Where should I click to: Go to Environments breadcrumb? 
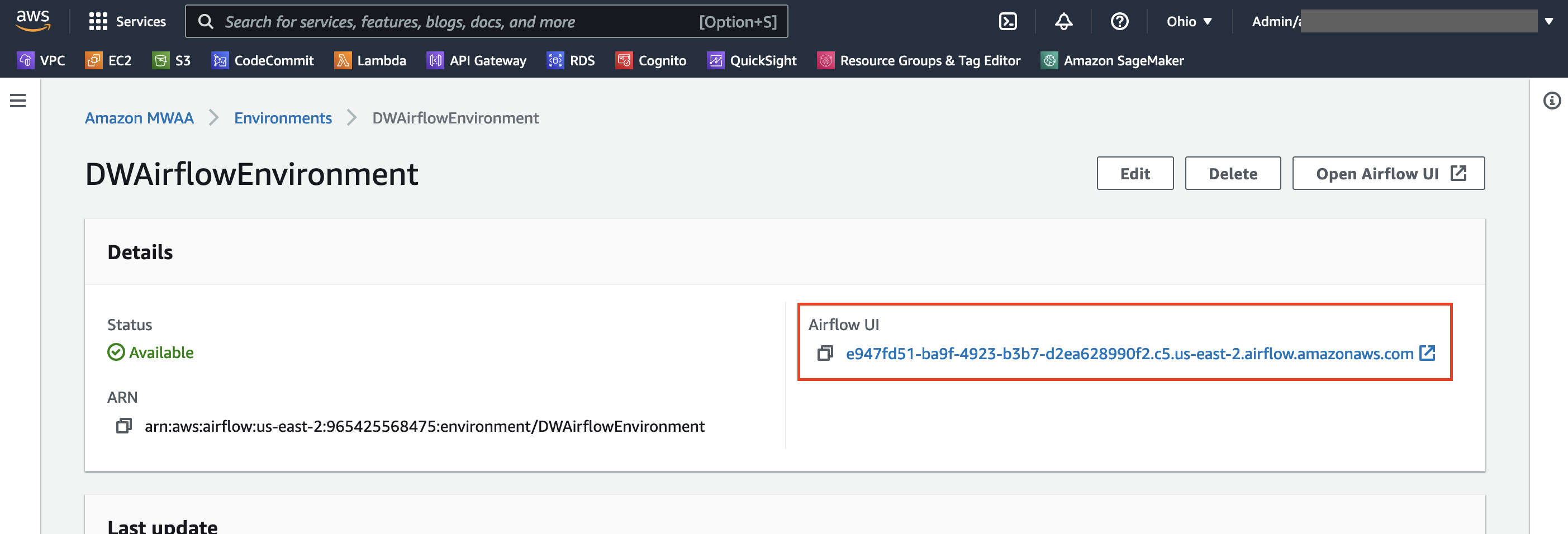(283, 117)
